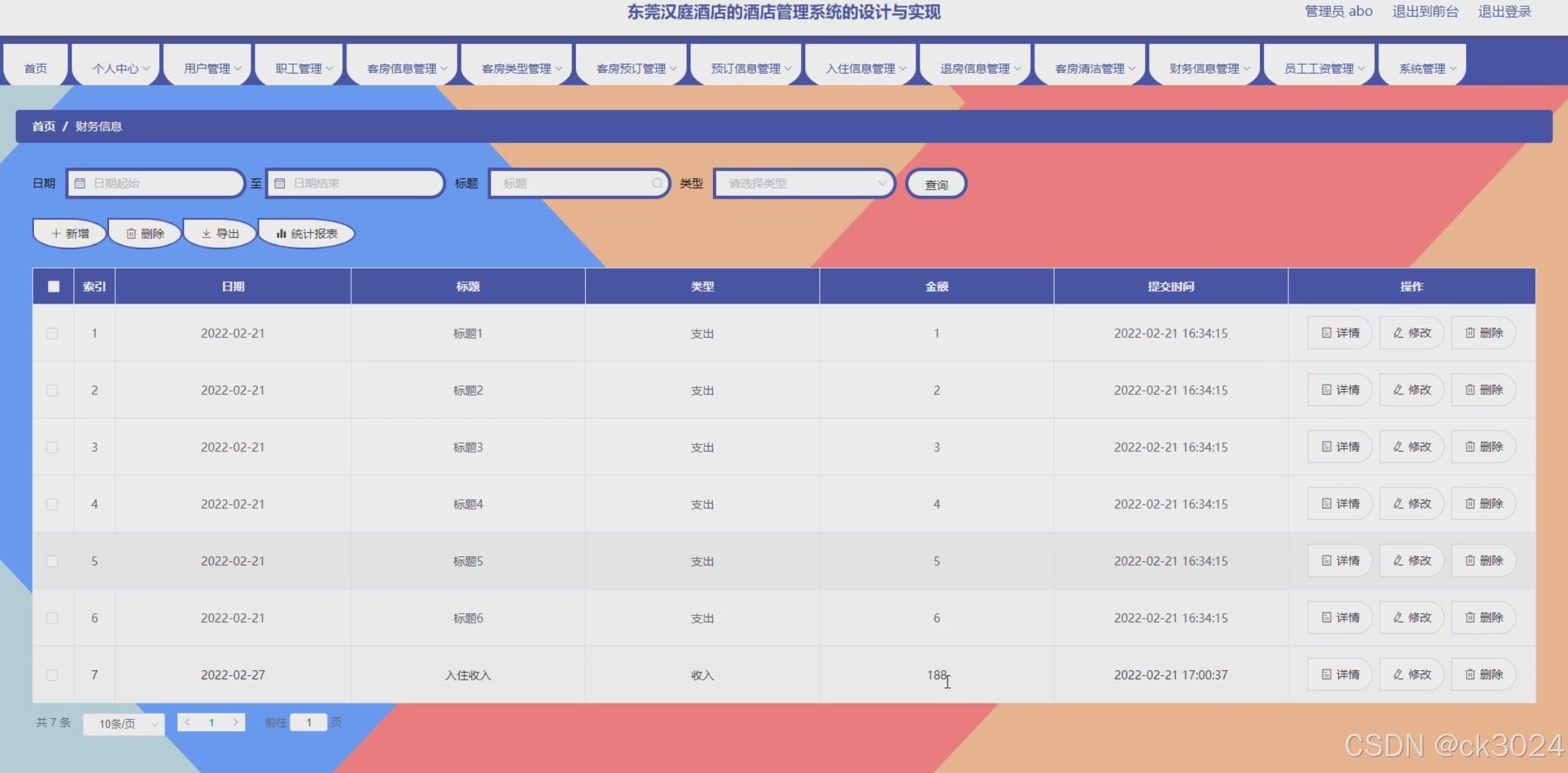Toggle the select-all checkbox in table header
The width and height of the screenshot is (1568, 773).
(53, 286)
